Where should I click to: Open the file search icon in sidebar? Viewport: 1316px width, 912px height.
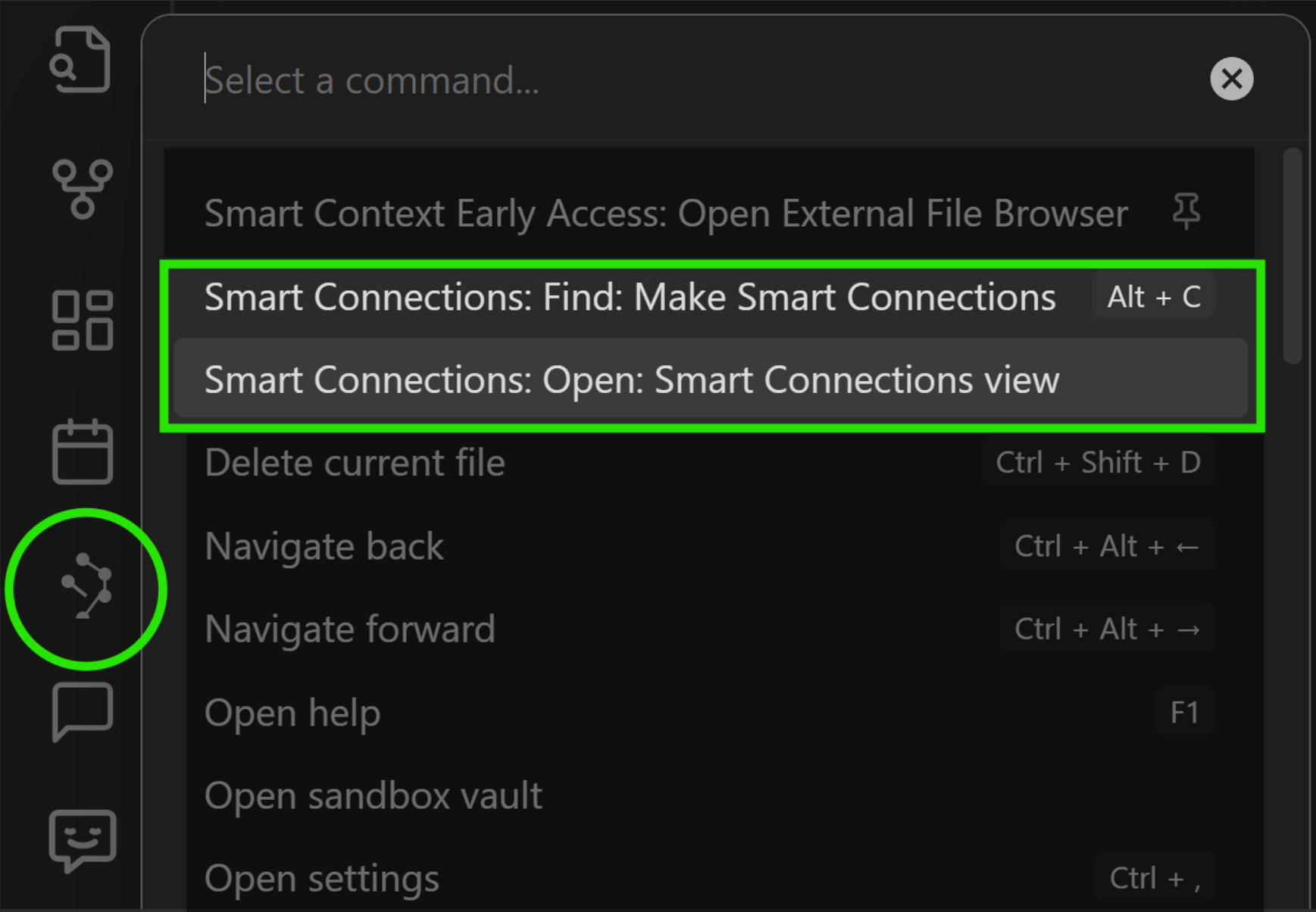click(81, 60)
